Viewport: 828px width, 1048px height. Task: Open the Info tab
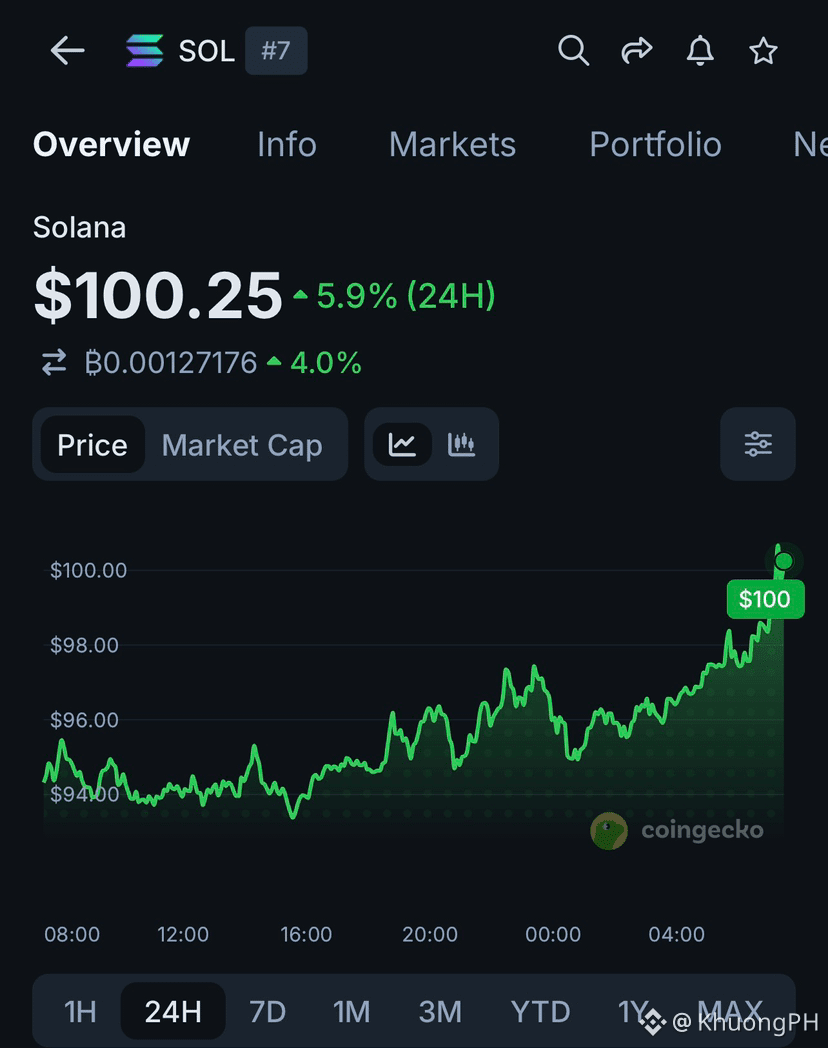287,144
